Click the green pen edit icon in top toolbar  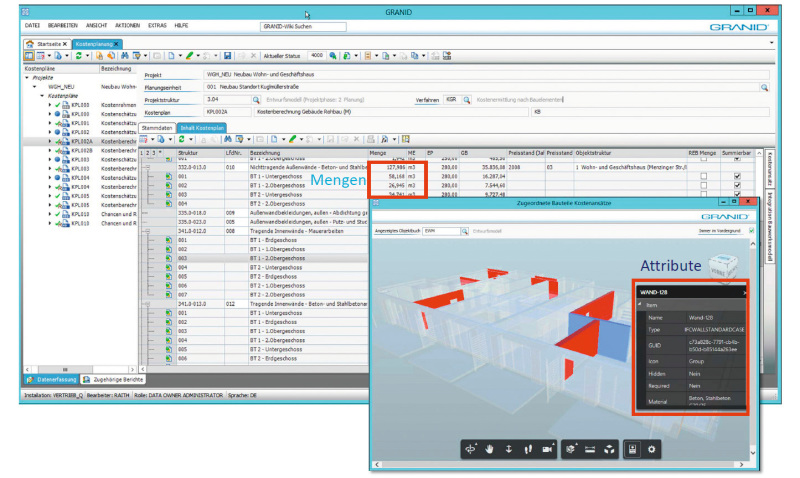coord(190,56)
